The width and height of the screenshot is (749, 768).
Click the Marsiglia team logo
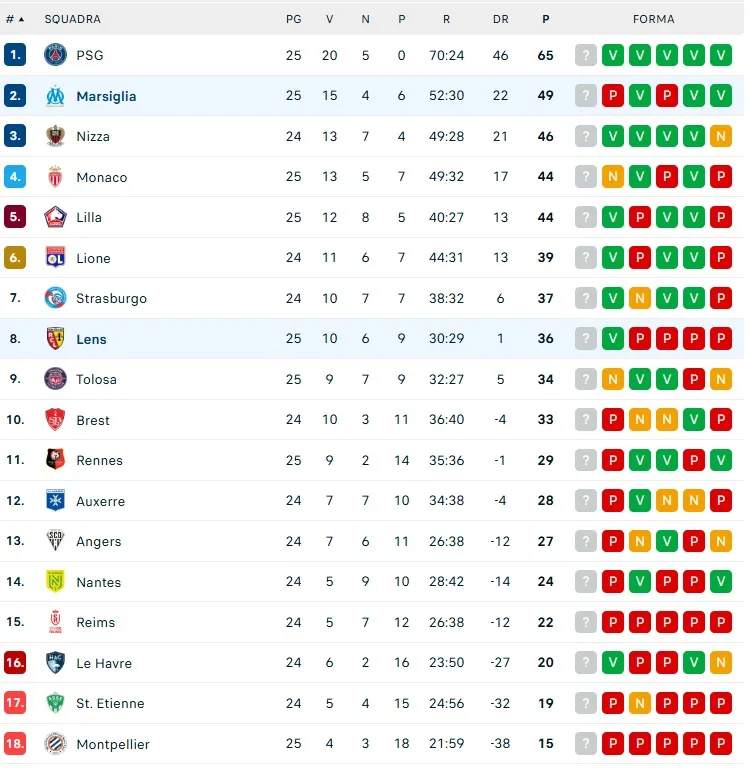pos(55,96)
